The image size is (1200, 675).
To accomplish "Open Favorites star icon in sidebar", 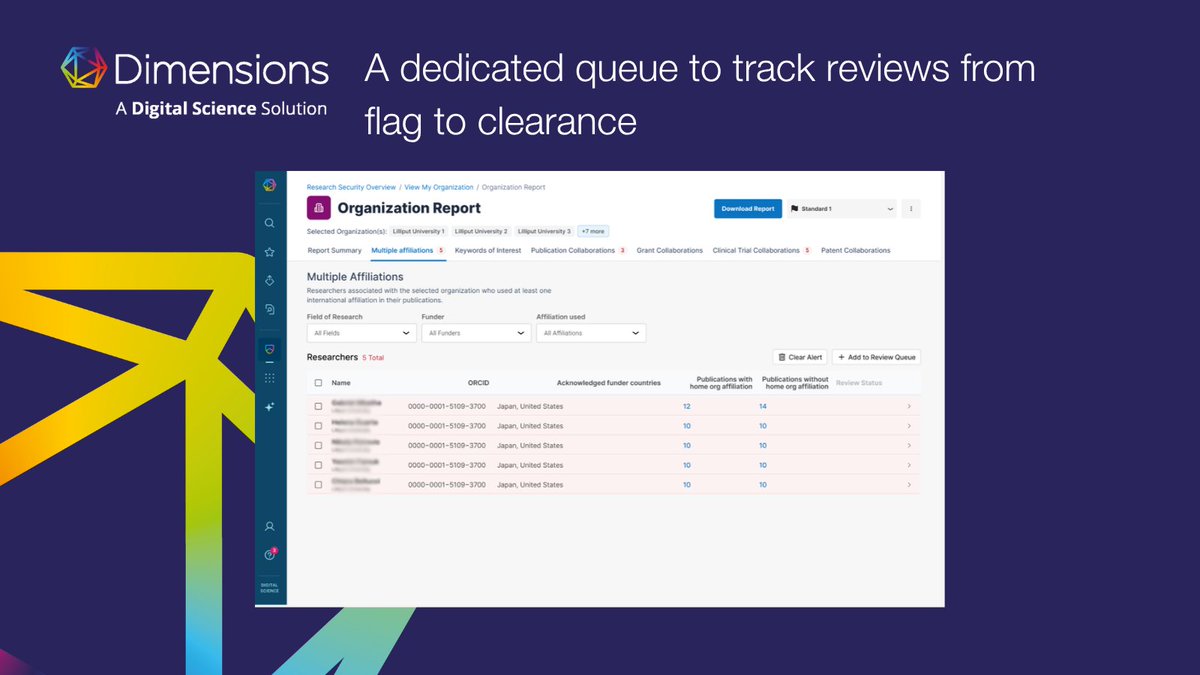I will (x=269, y=252).
